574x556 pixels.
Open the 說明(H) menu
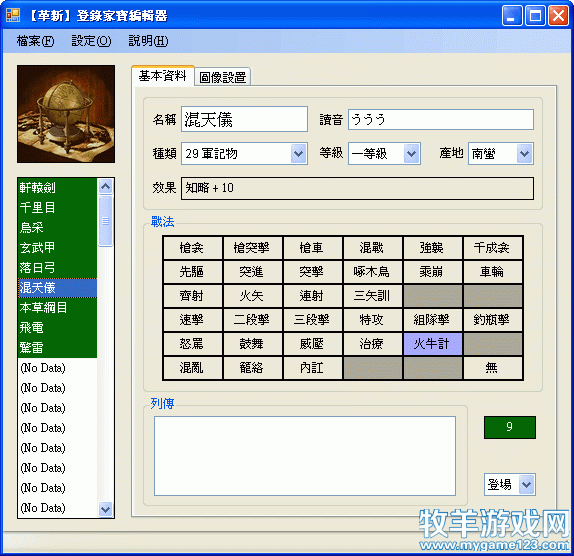tap(148, 41)
